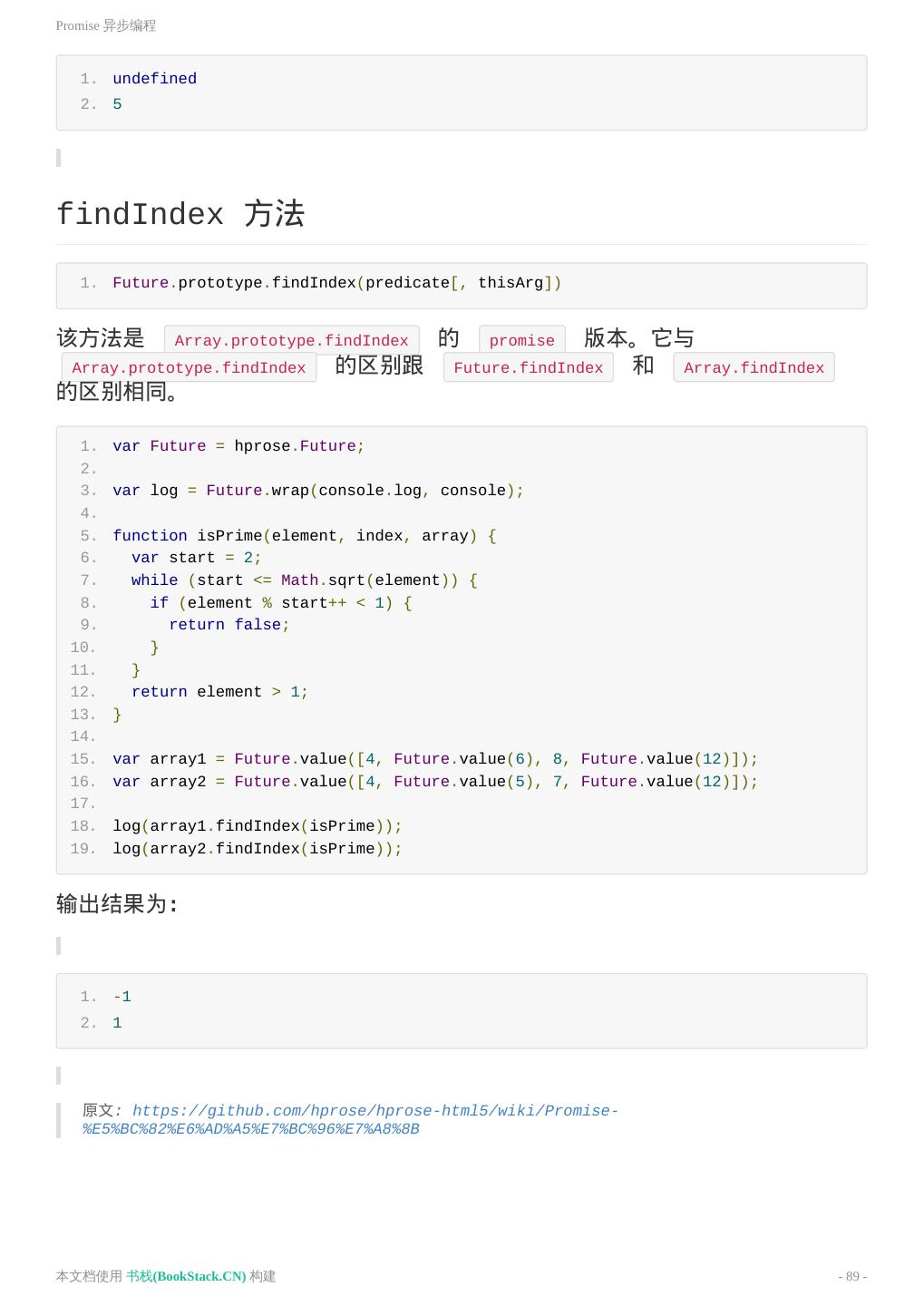Click the while loop code line
The height and width of the screenshot is (1306, 924).
304,580
